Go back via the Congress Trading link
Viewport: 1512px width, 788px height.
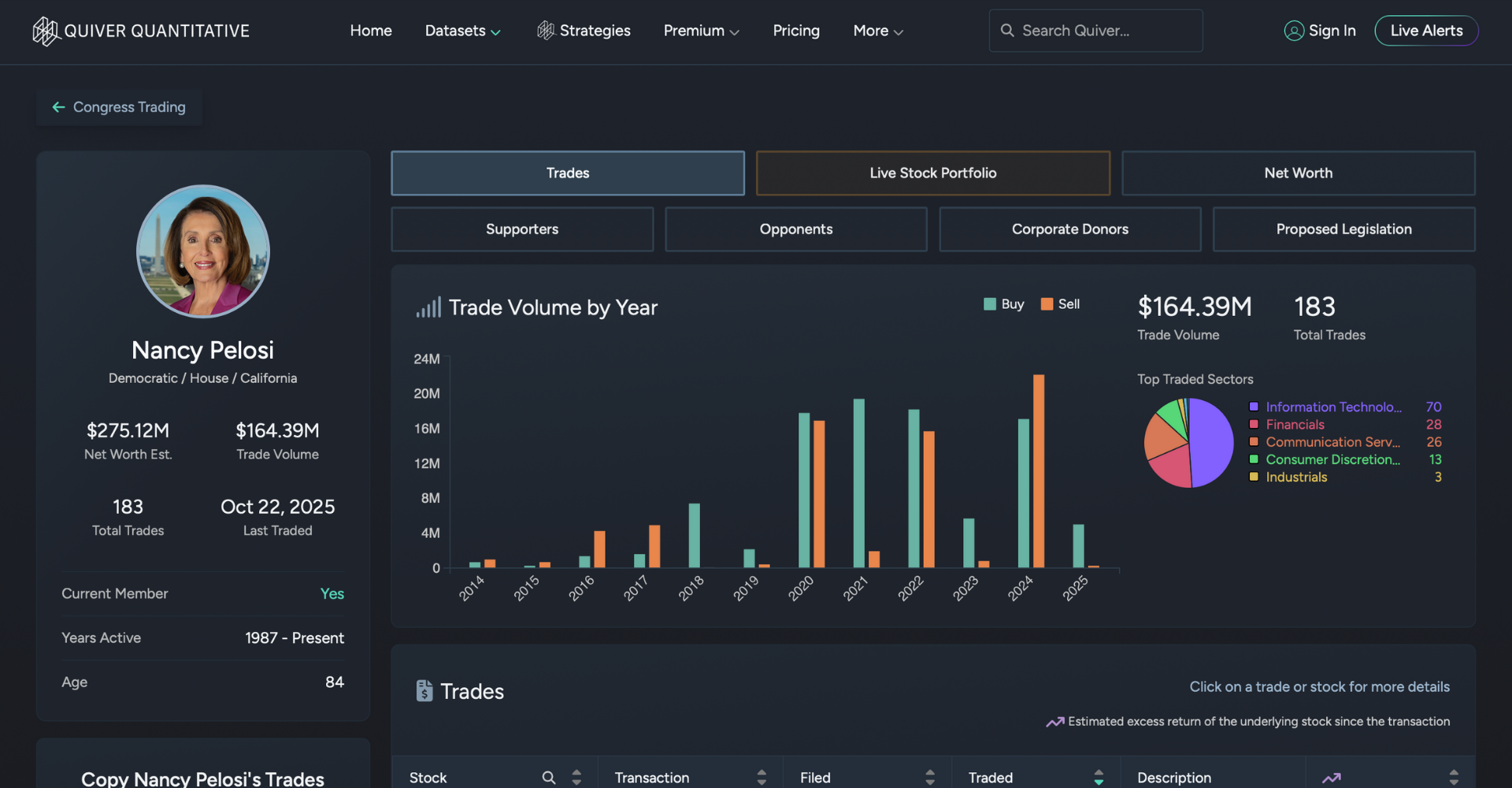point(118,106)
